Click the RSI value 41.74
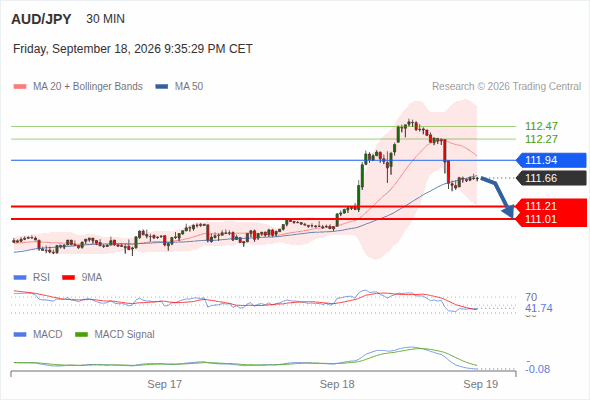Viewport: 590px width, 400px height. tap(539, 309)
